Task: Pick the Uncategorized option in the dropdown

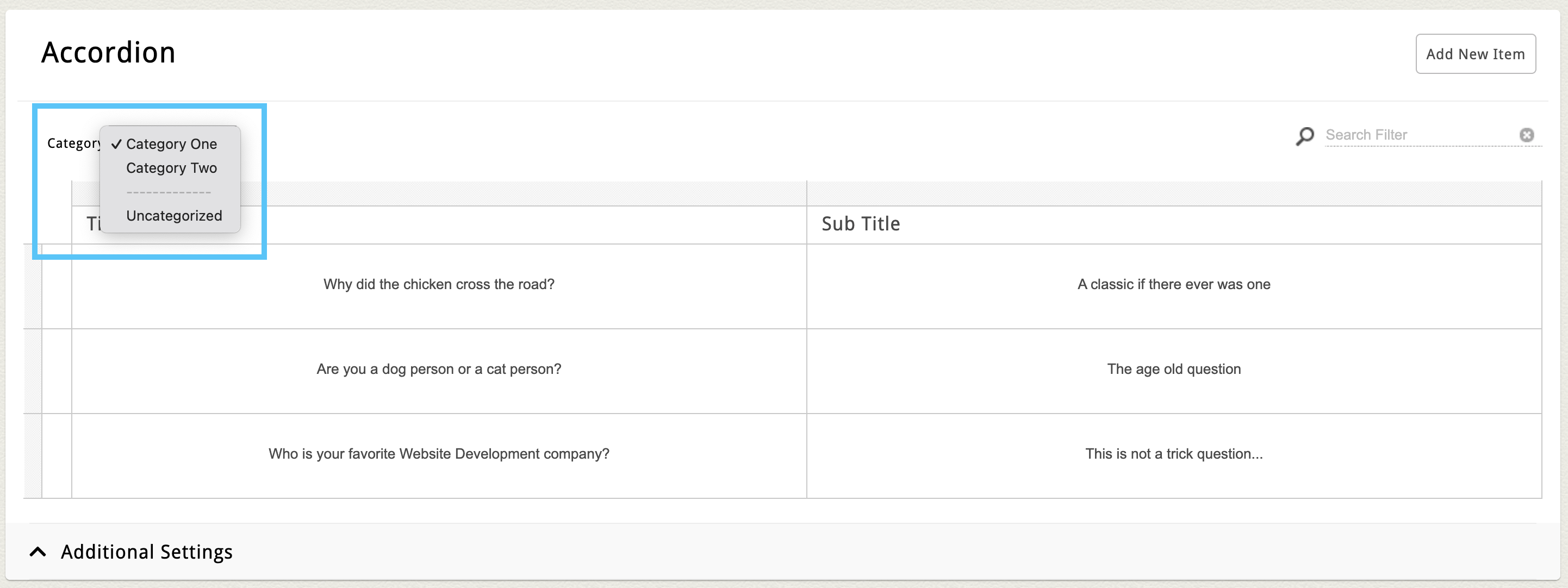Action: click(173, 216)
